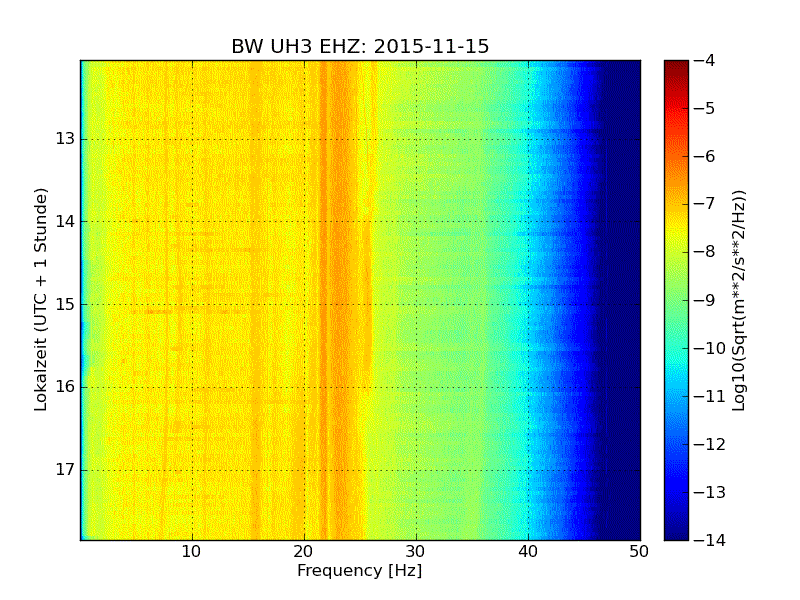
Task: Click the colorbar tick label −5
Action: (705, 108)
